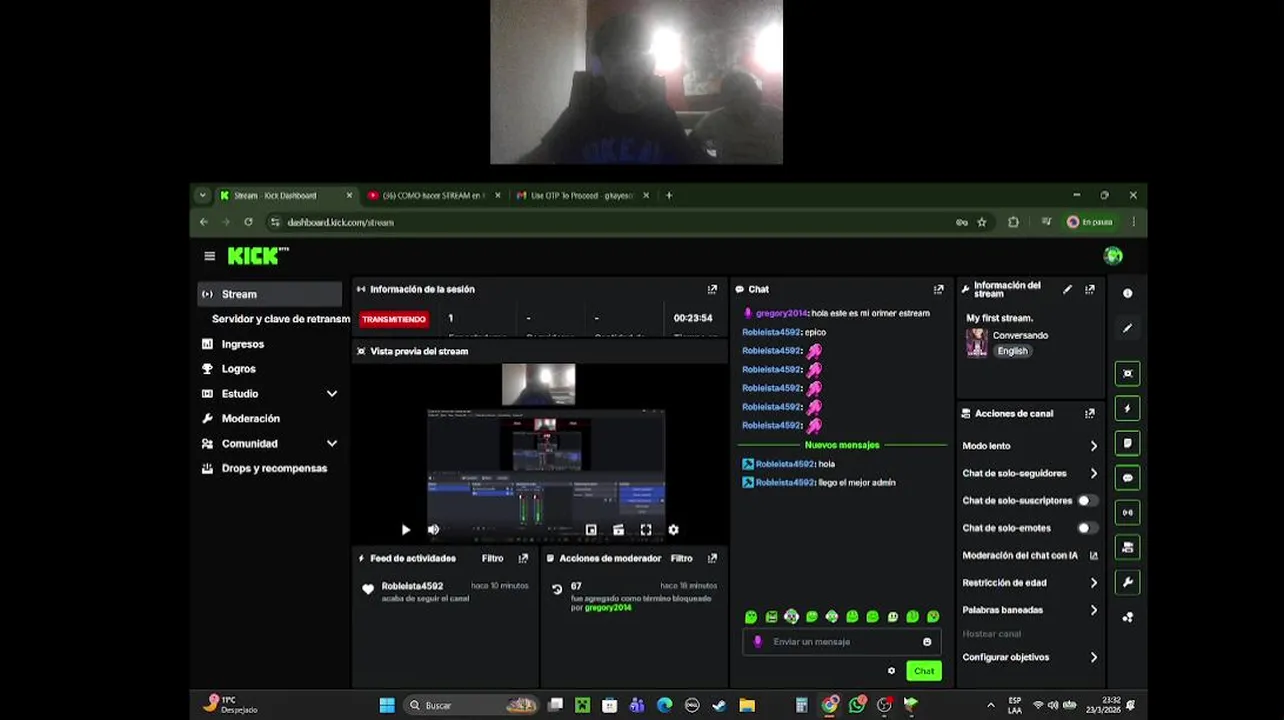Toggle the lightning bolt widget icon in rail
Screen dimensions: 1284x720
[1127, 408]
